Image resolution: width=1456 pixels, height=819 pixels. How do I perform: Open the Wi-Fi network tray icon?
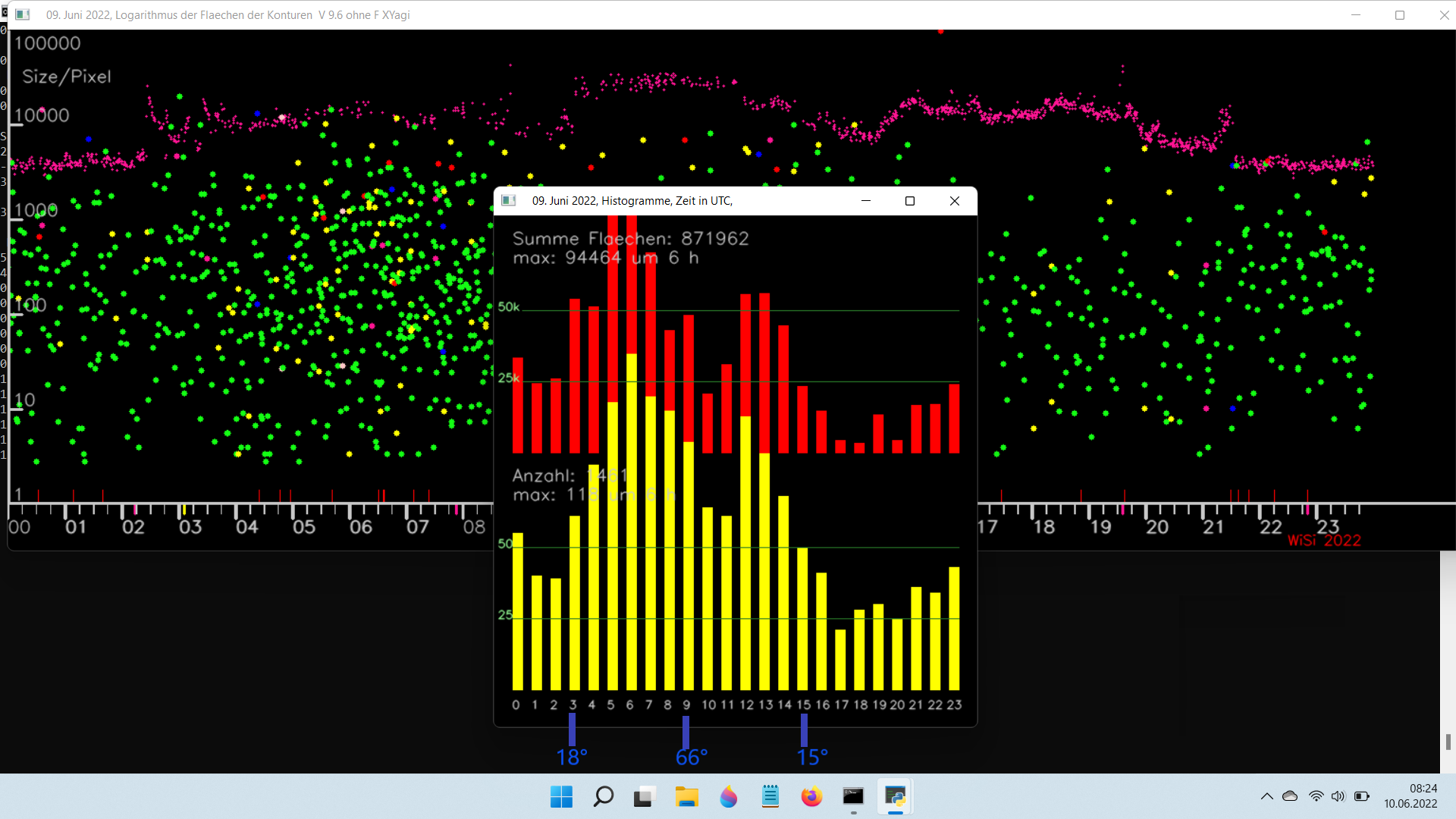point(1316,796)
